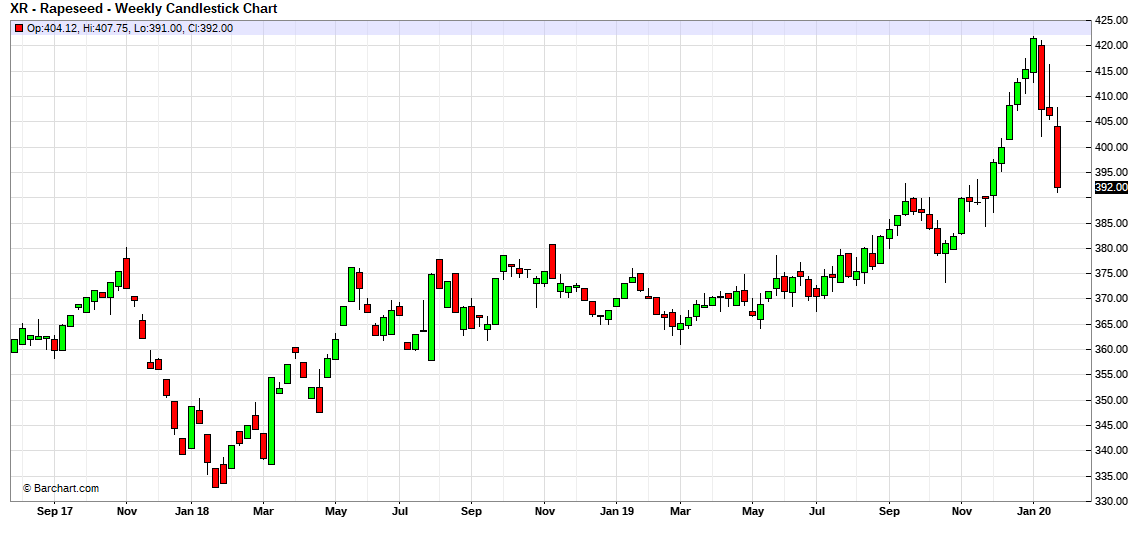Click the lowest red candle near 333
Viewport: 1133px width, 542px height.
pyautogui.click(x=214, y=477)
